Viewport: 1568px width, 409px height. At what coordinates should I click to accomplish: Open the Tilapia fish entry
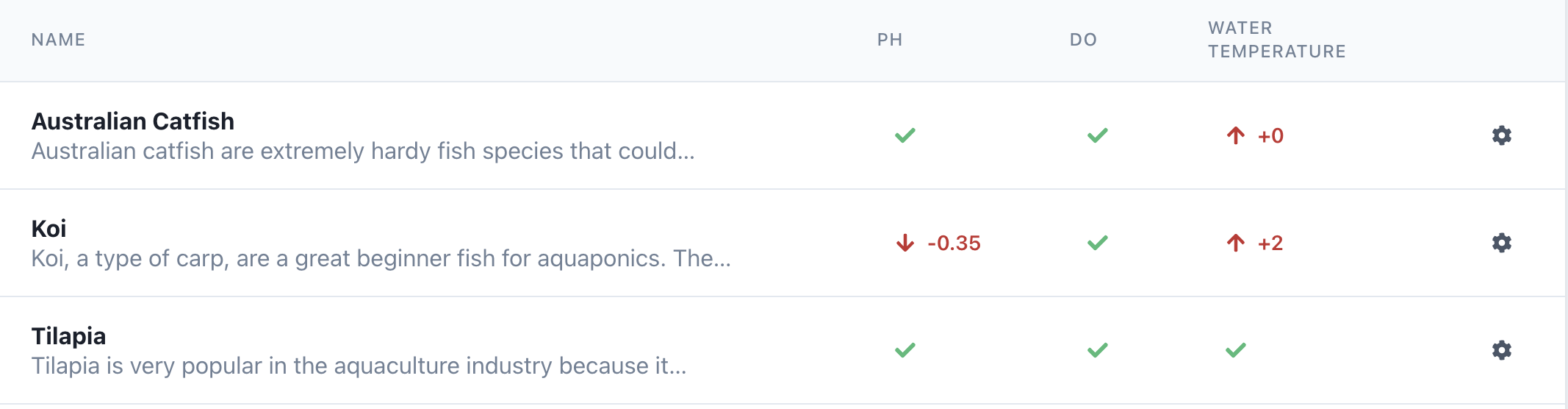point(68,336)
